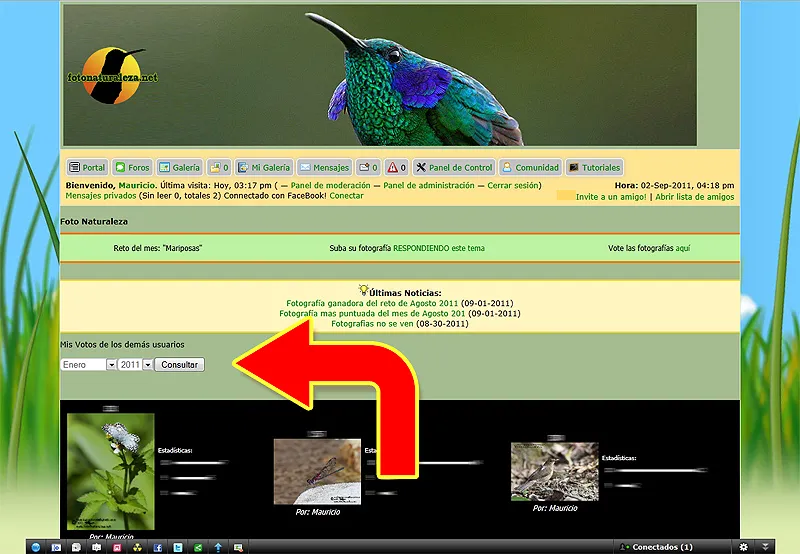Open 'Fotografias no se ven' news
This screenshot has height=554, width=800.
(x=372, y=323)
